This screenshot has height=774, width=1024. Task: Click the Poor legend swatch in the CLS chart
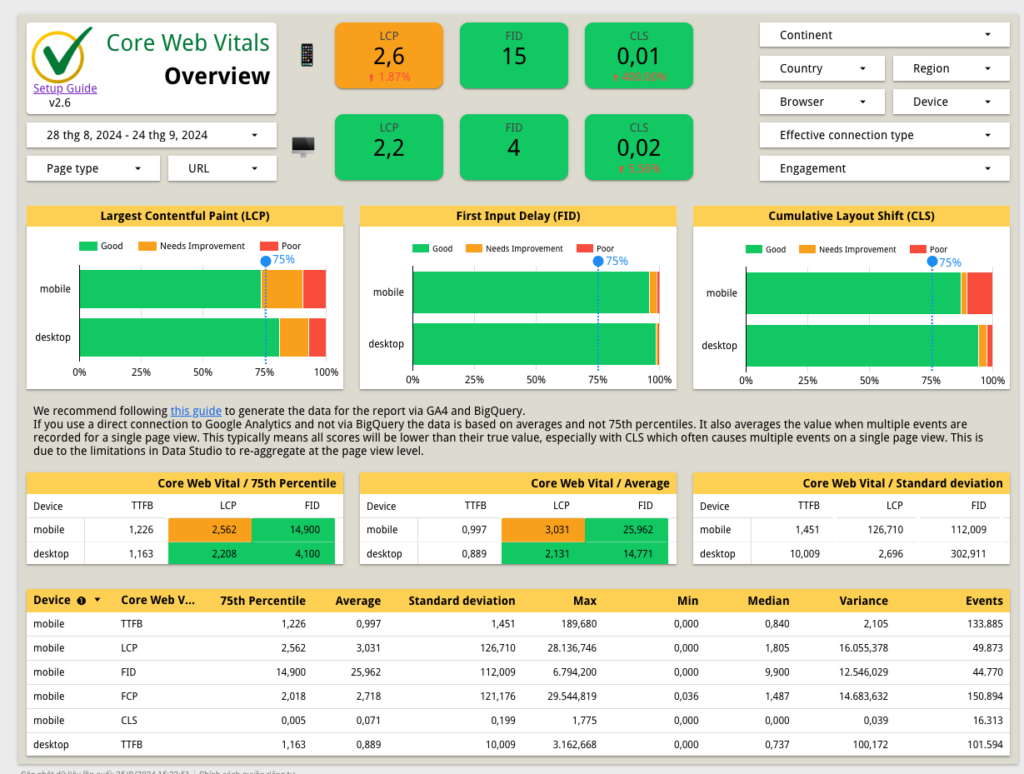coord(918,250)
